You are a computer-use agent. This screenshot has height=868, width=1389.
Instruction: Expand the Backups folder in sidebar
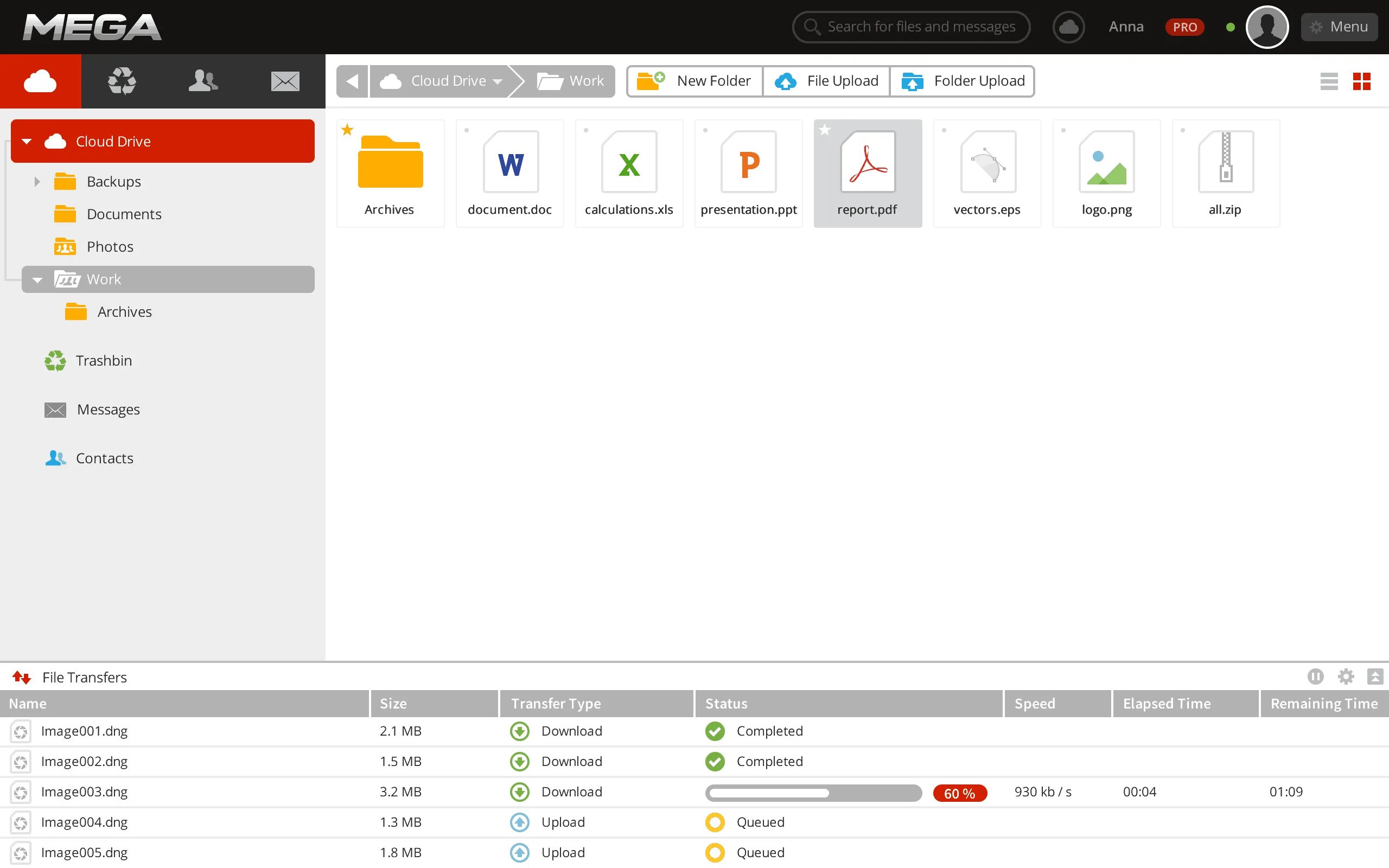(x=37, y=181)
